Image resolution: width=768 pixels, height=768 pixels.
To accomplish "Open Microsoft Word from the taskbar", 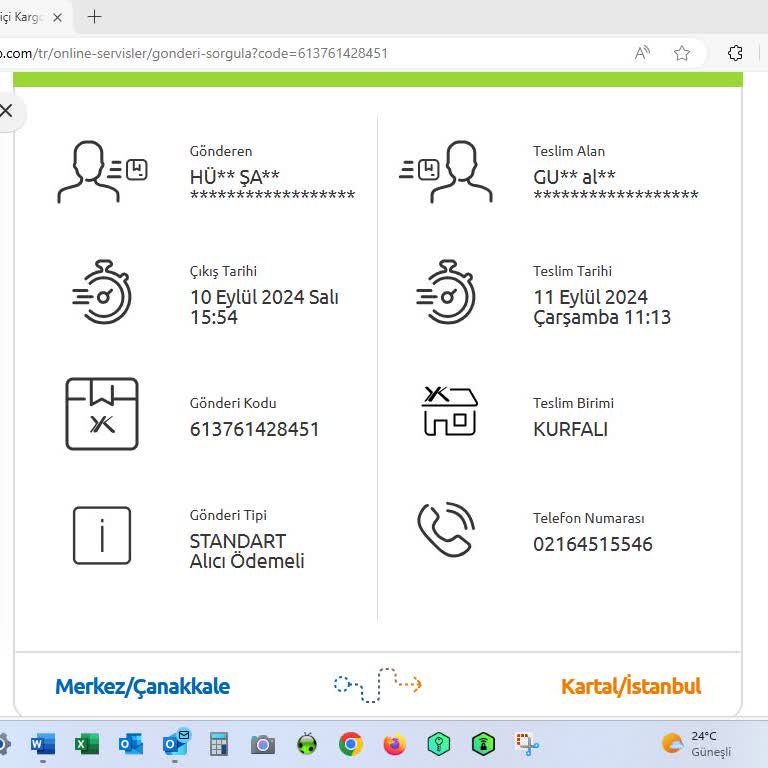I will (x=43, y=744).
